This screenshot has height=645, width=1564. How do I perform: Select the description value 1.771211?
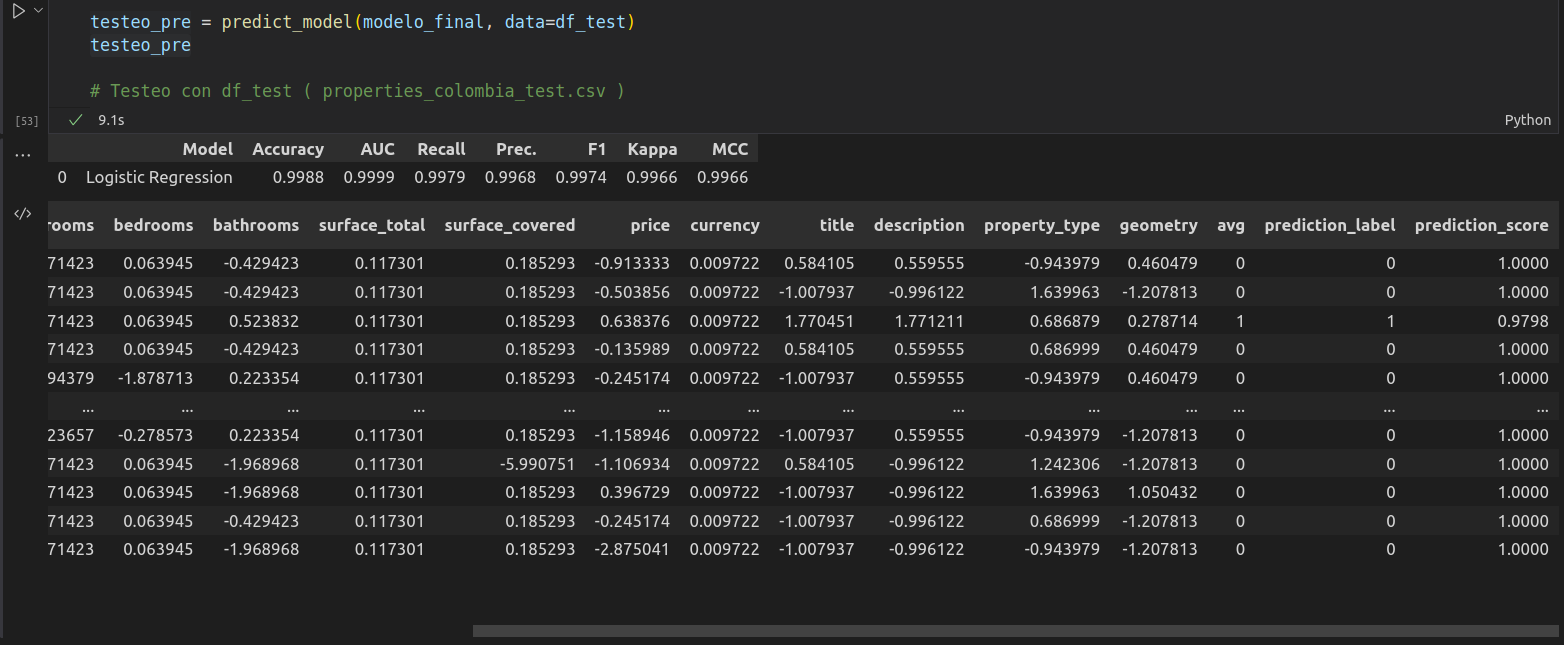coord(929,321)
